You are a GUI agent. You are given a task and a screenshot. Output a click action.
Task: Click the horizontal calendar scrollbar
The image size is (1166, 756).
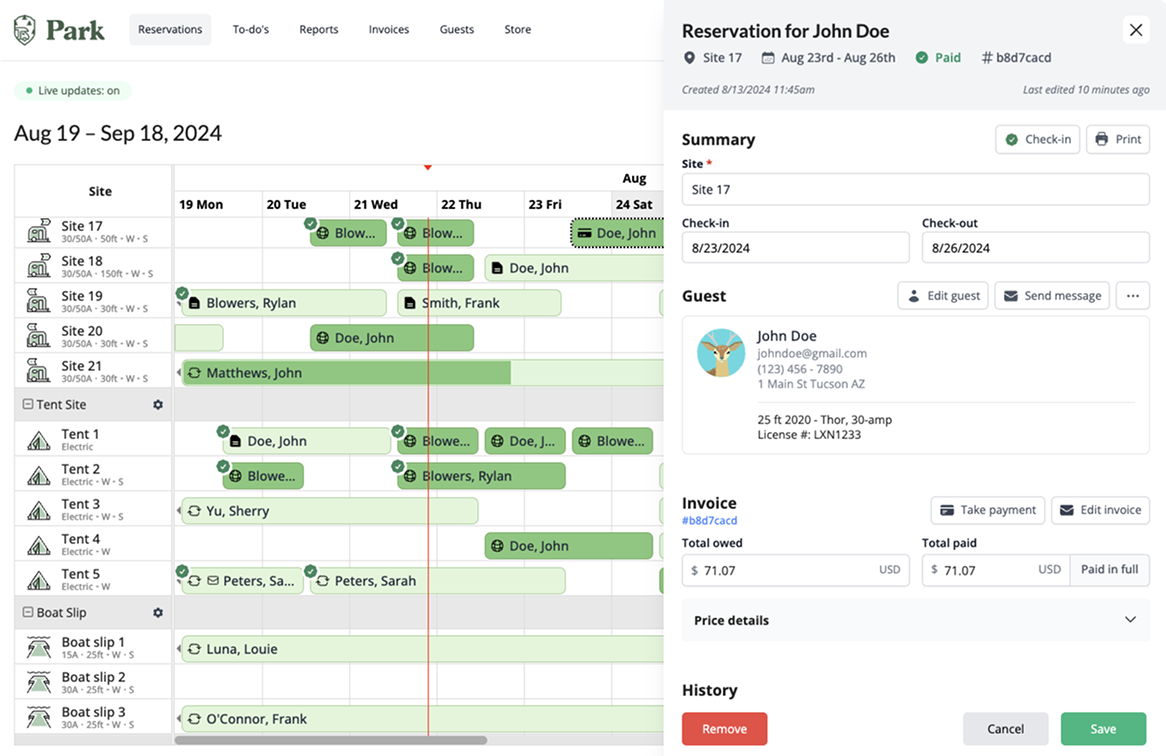coord(330,741)
